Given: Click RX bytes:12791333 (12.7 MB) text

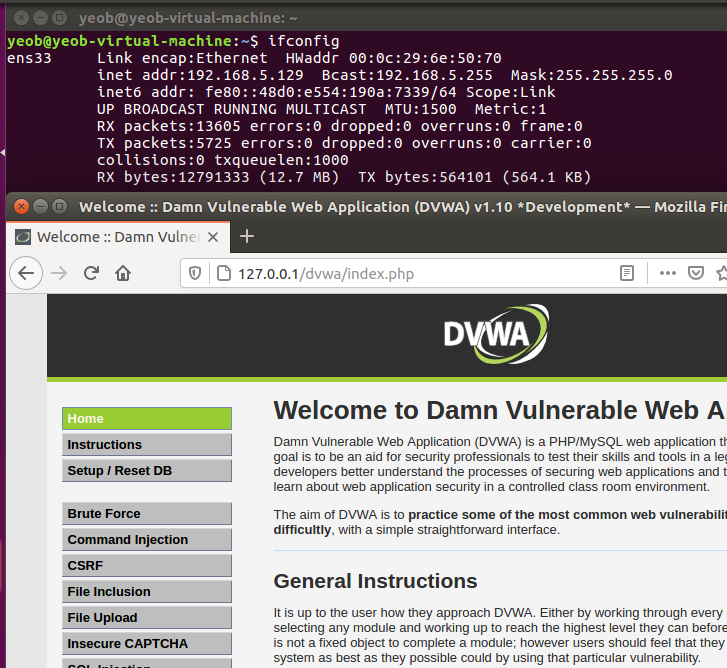Looking at the screenshot, I should pyautogui.click(x=218, y=177).
